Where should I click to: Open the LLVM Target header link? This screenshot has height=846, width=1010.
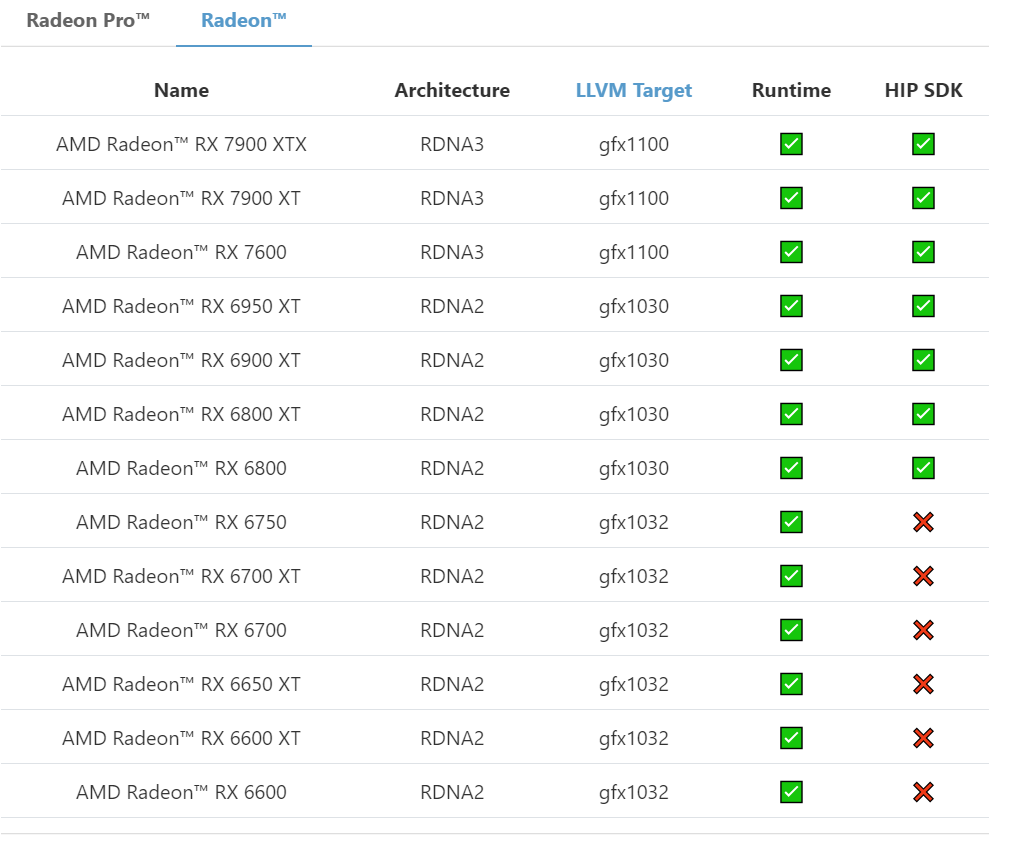(x=634, y=91)
